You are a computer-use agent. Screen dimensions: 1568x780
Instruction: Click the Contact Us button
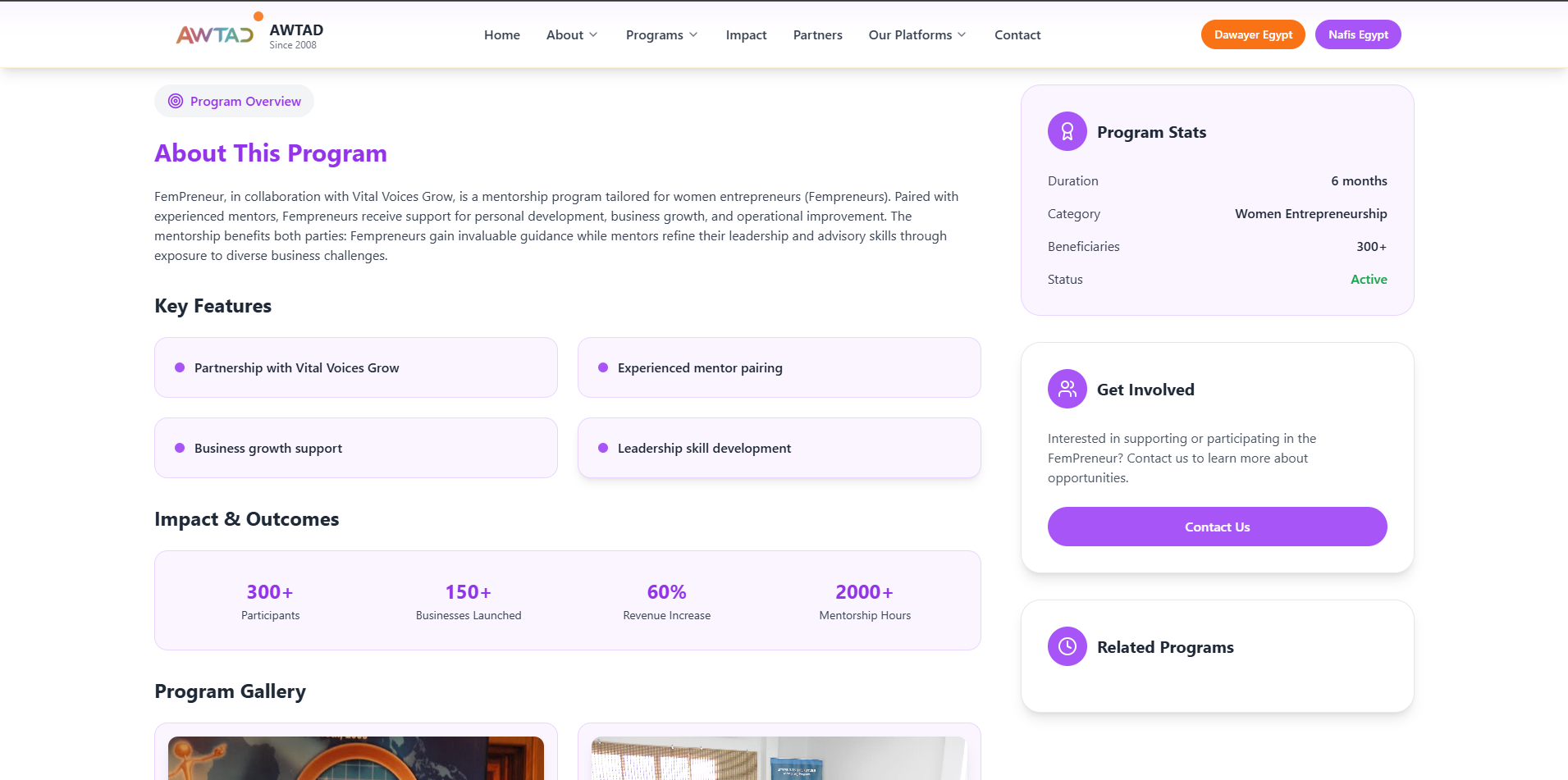pos(1217,527)
